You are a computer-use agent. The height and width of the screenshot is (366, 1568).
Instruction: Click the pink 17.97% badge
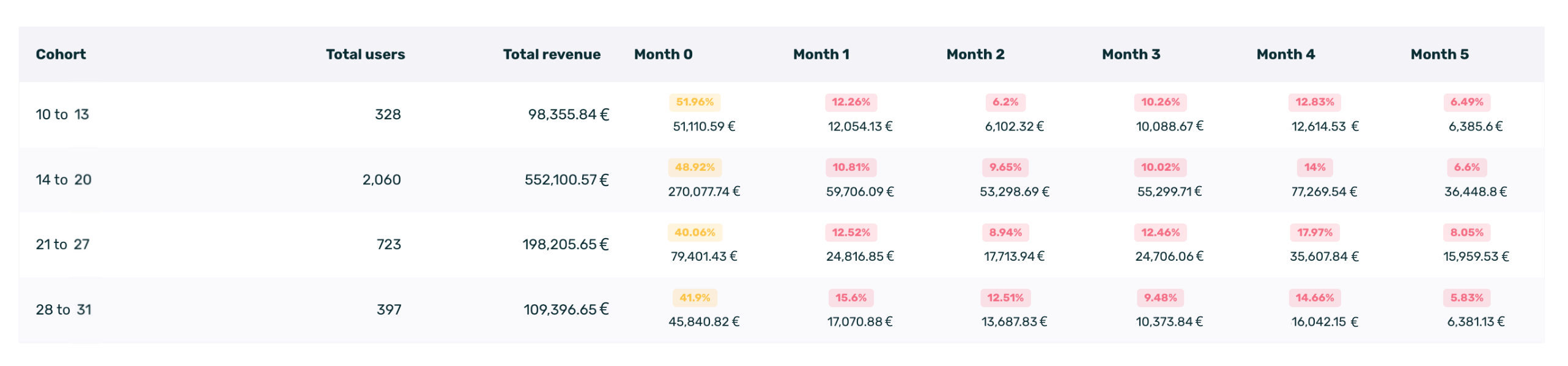pos(1314,233)
